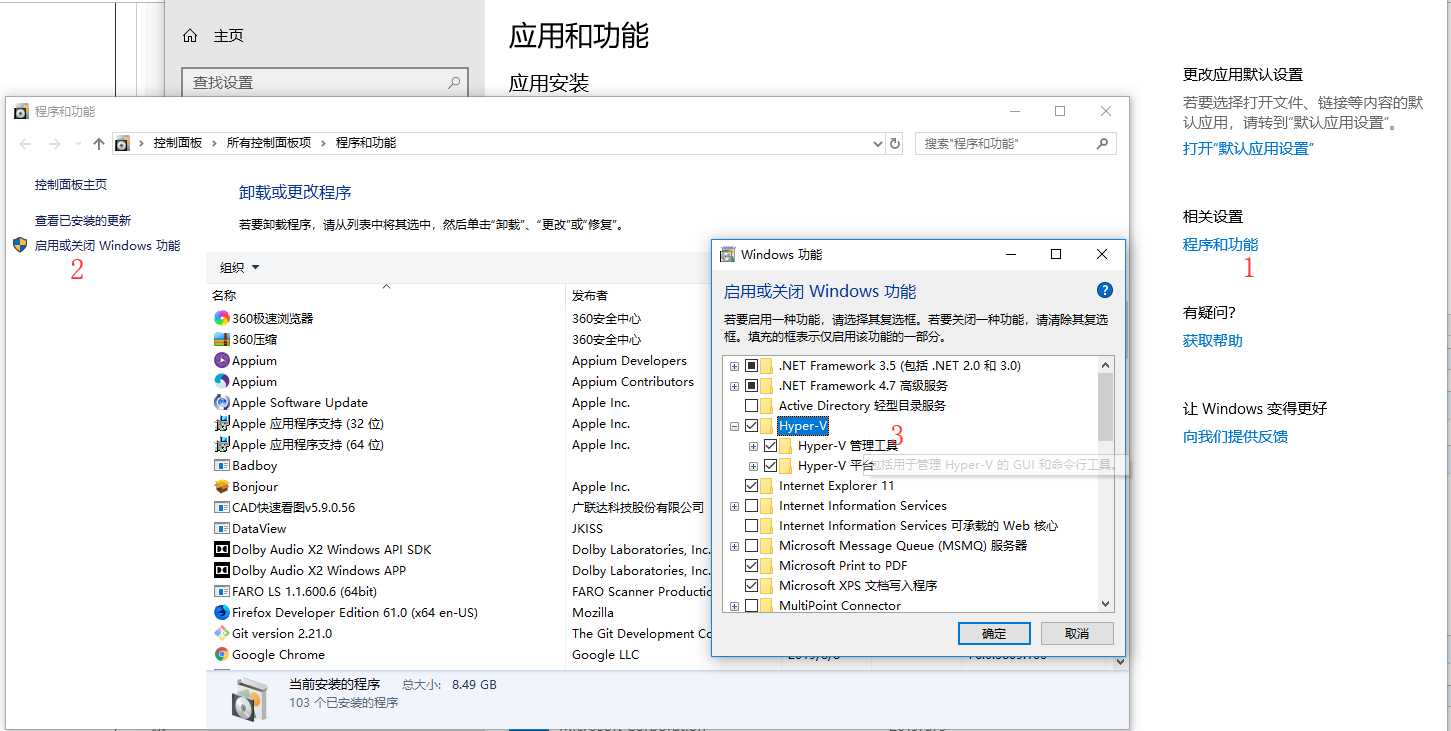This screenshot has height=731, width=1451.
Task: Enable Internet Information Services checkbox
Action: pyautogui.click(x=751, y=505)
